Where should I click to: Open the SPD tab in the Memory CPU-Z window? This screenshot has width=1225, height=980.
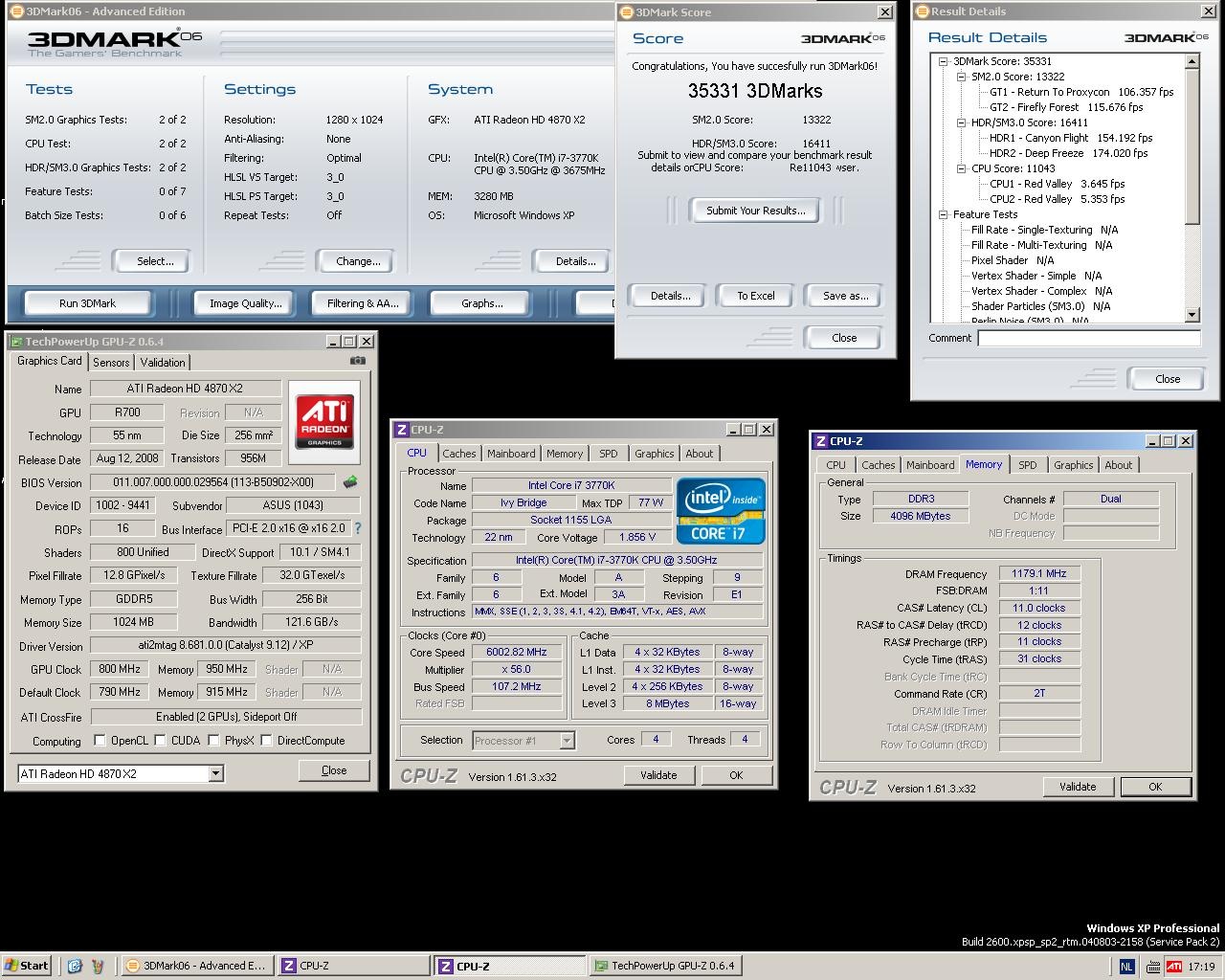coord(1027,465)
